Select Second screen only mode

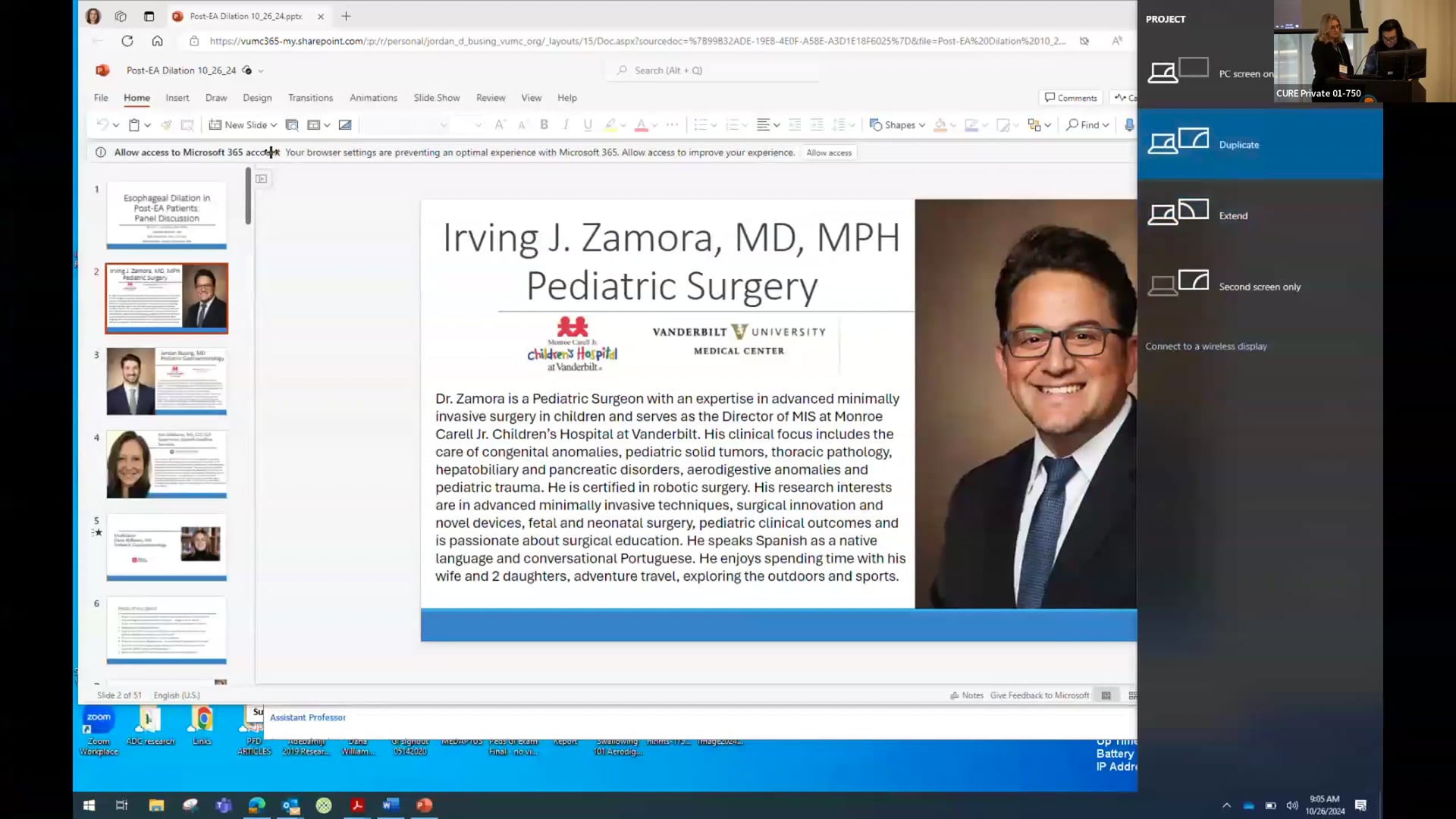[1259, 287]
